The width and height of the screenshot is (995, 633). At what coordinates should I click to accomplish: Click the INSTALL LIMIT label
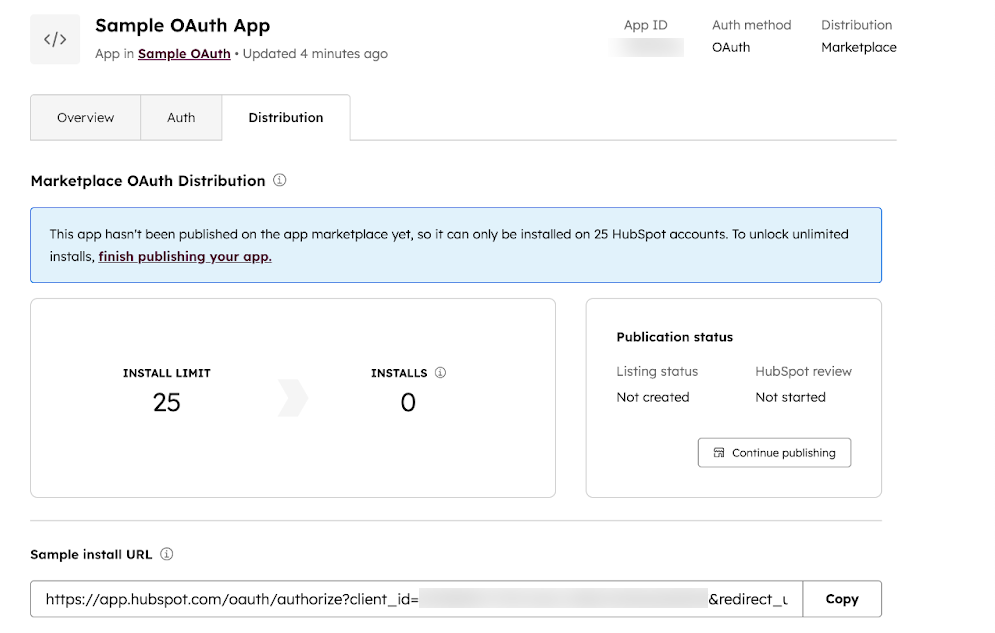pyautogui.click(x=166, y=373)
